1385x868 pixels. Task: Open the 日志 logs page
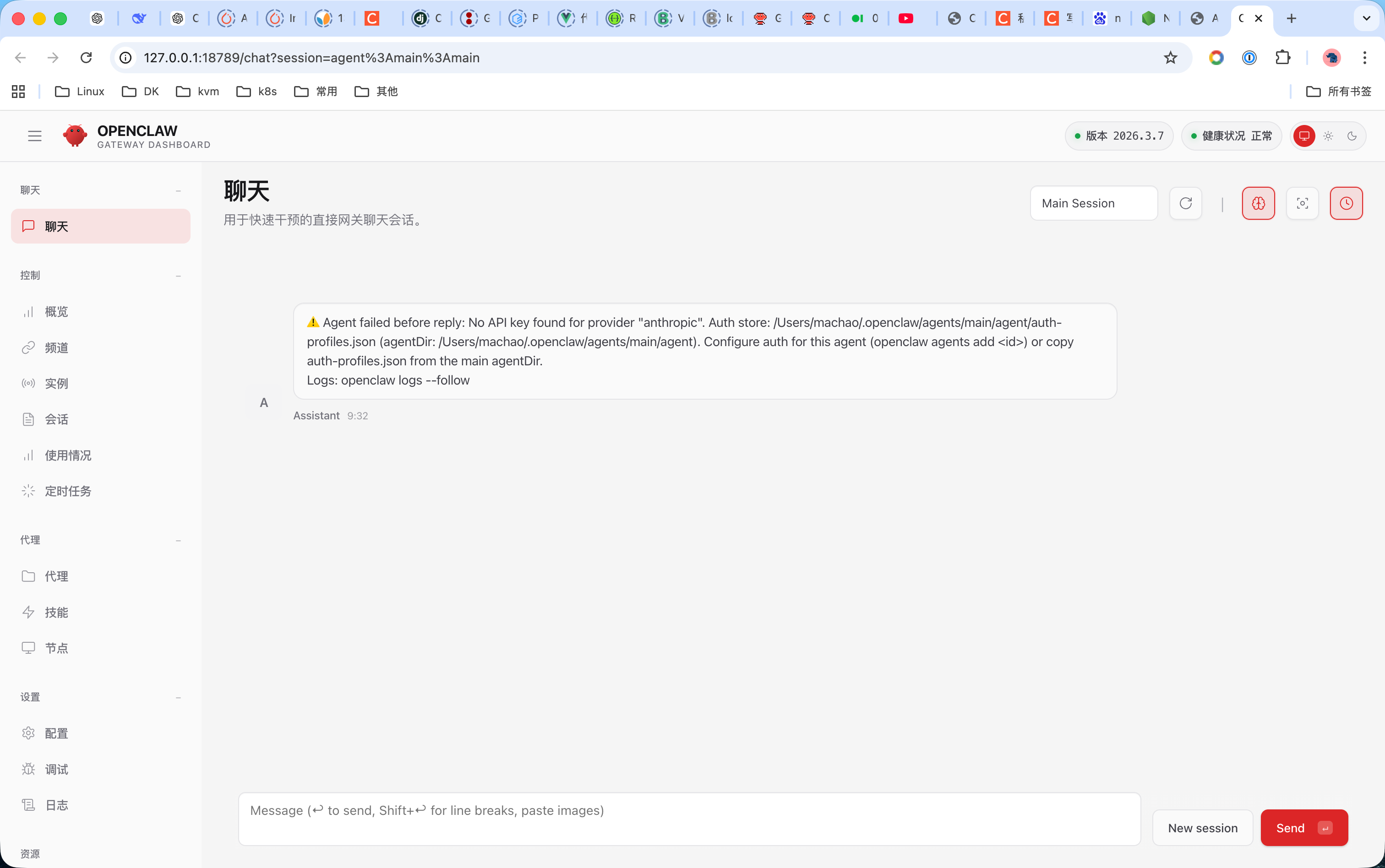point(56,804)
